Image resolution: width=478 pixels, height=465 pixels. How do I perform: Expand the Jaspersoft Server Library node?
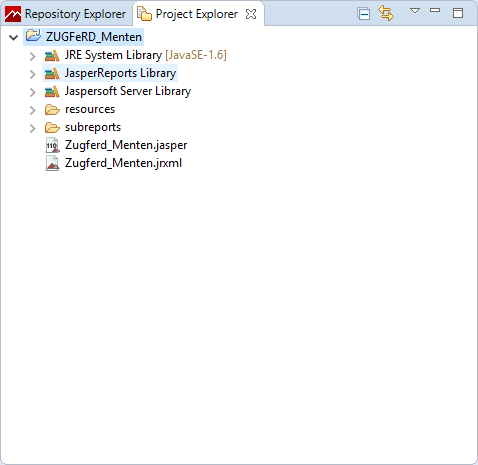[32, 92]
